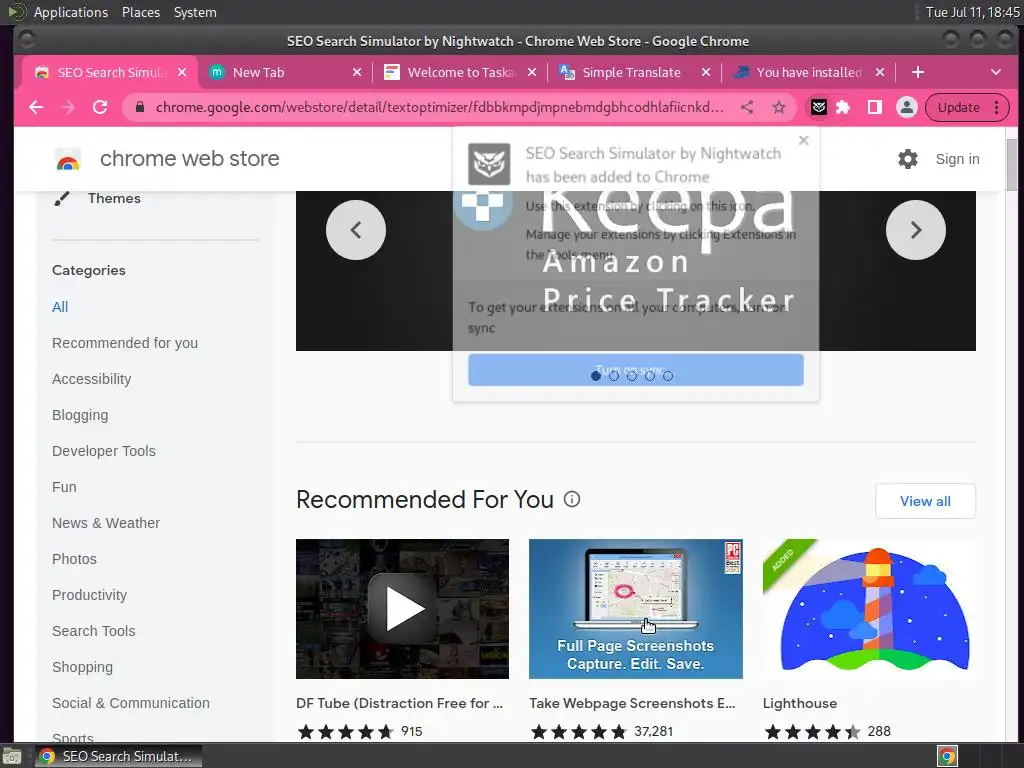Bookmark this page with the star icon
The width and height of the screenshot is (1024, 768).
pyautogui.click(x=778, y=107)
